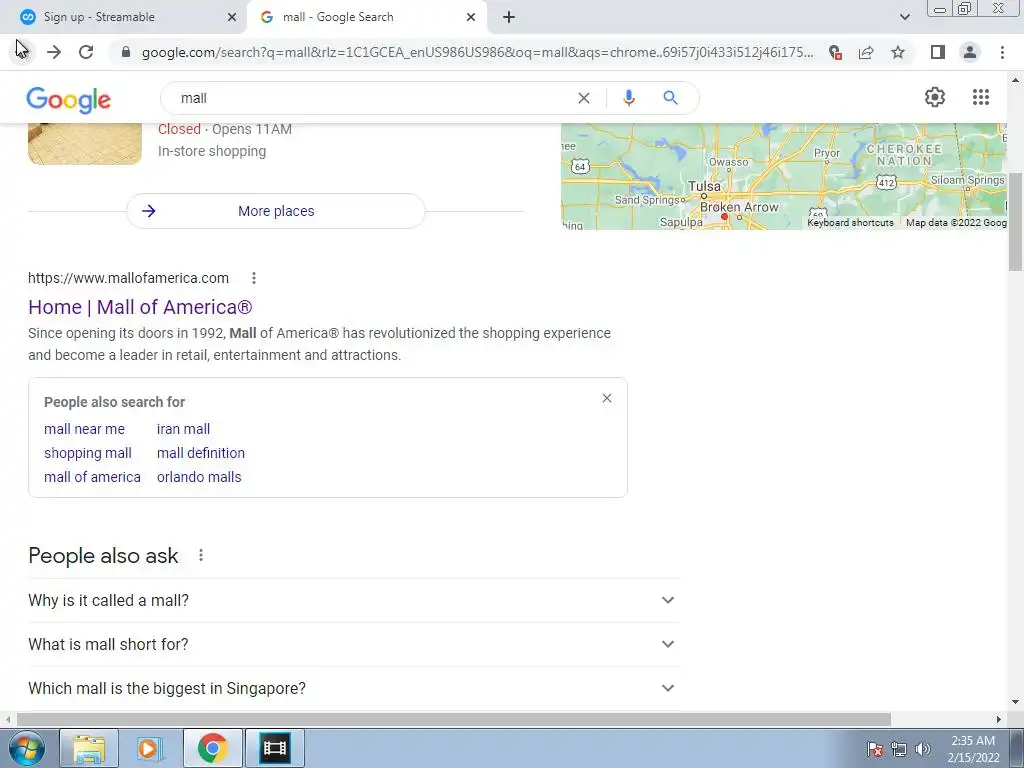Open Windows Explorer from the taskbar

tap(89, 748)
